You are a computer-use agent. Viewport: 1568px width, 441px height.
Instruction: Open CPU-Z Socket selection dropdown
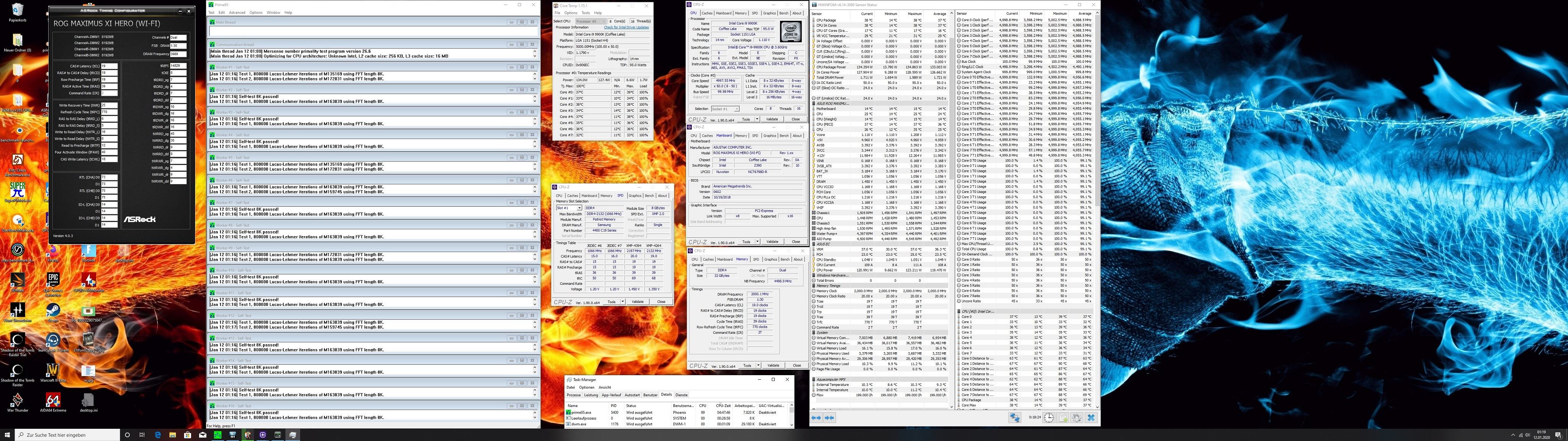725,109
